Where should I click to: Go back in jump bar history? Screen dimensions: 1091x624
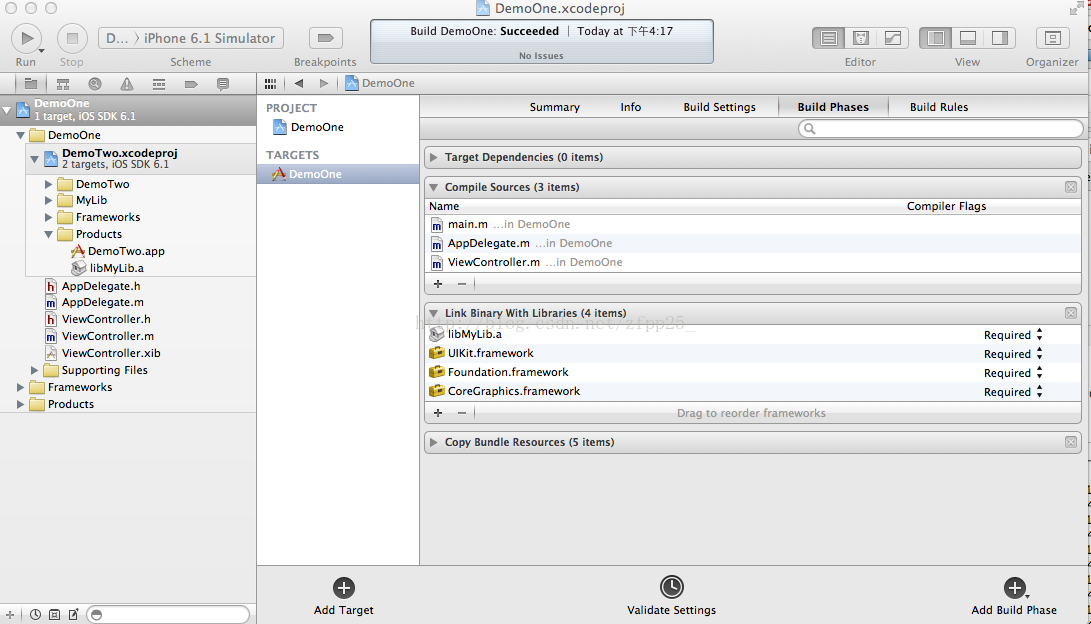tap(298, 83)
